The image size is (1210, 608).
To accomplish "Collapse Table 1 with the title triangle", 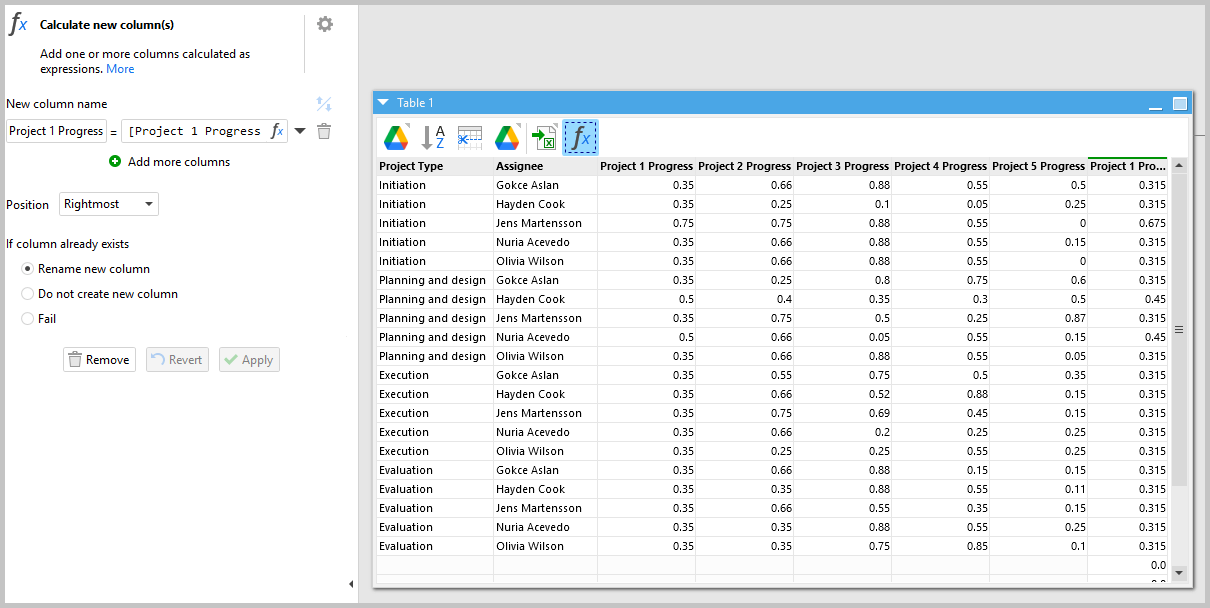I will tap(383, 102).
